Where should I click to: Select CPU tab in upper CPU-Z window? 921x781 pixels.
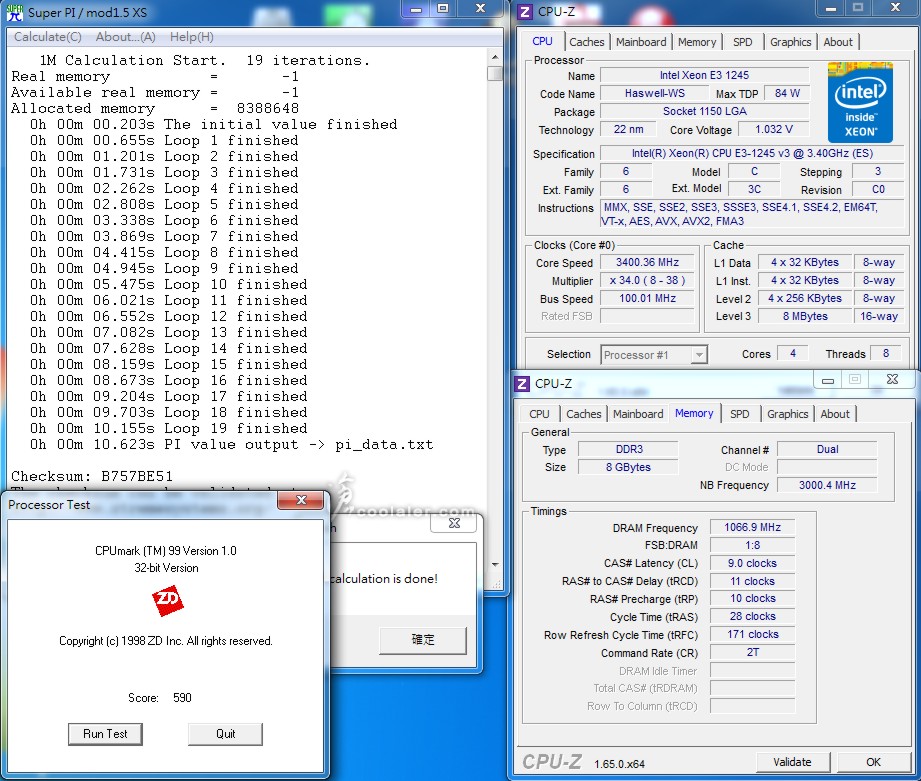tap(542, 41)
